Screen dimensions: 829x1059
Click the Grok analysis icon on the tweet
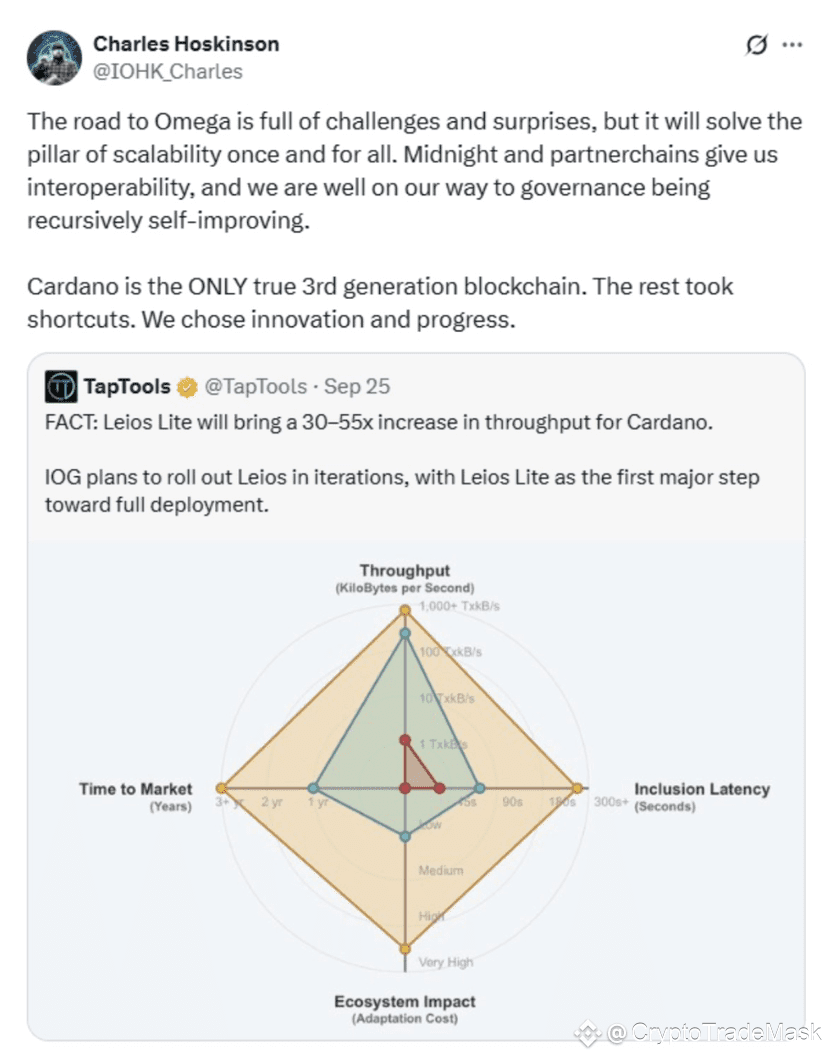coord(756,45)
